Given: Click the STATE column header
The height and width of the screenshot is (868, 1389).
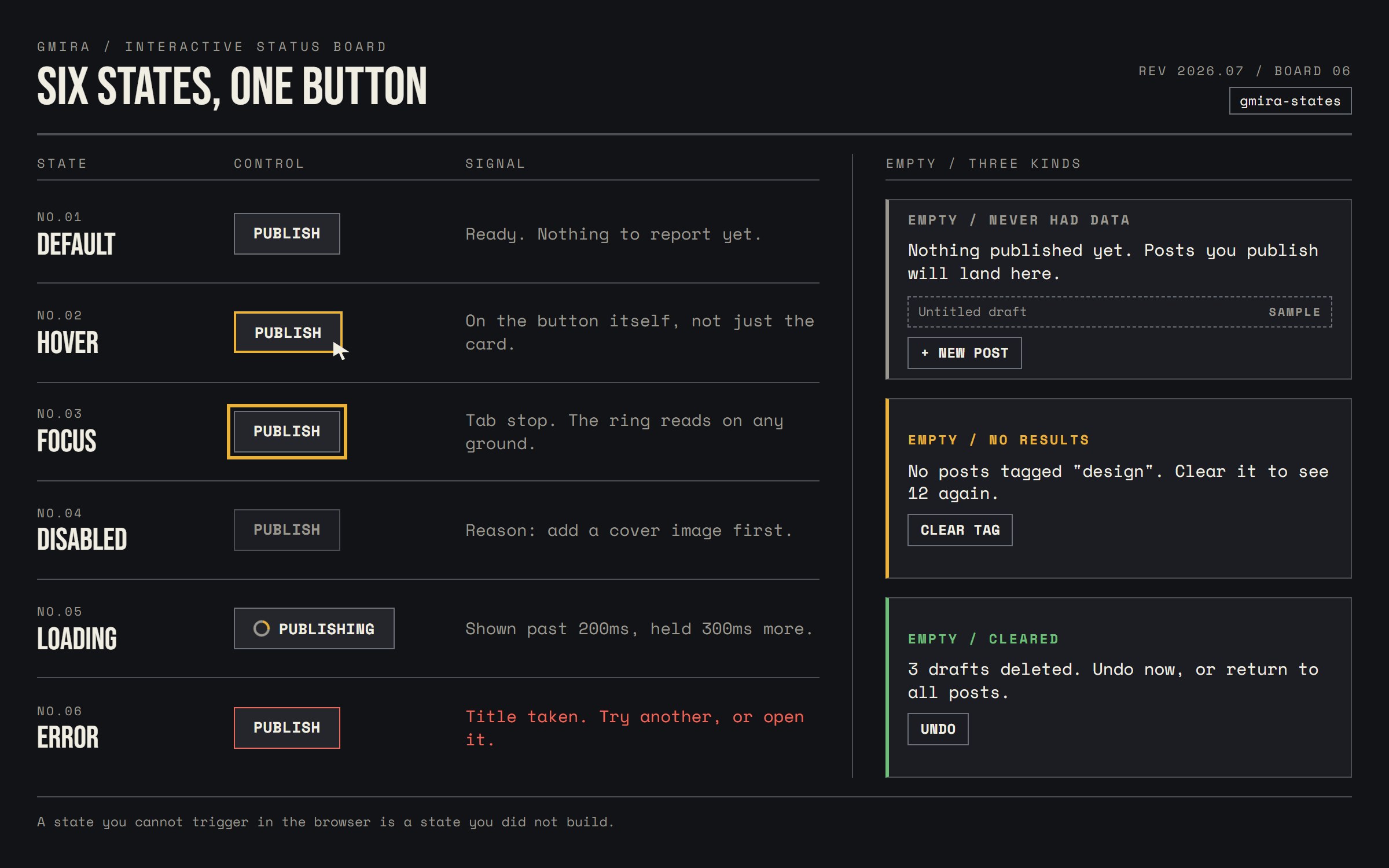Looking at the screenshot, I should click(62, 164).
